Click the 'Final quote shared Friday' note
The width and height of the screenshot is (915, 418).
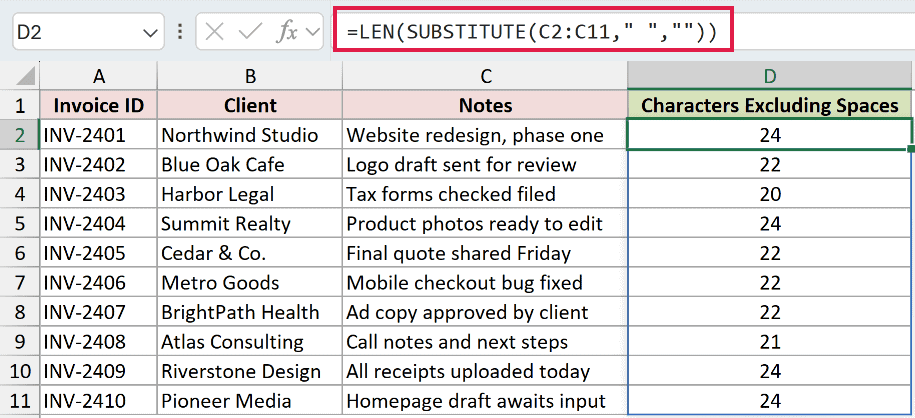486,253
